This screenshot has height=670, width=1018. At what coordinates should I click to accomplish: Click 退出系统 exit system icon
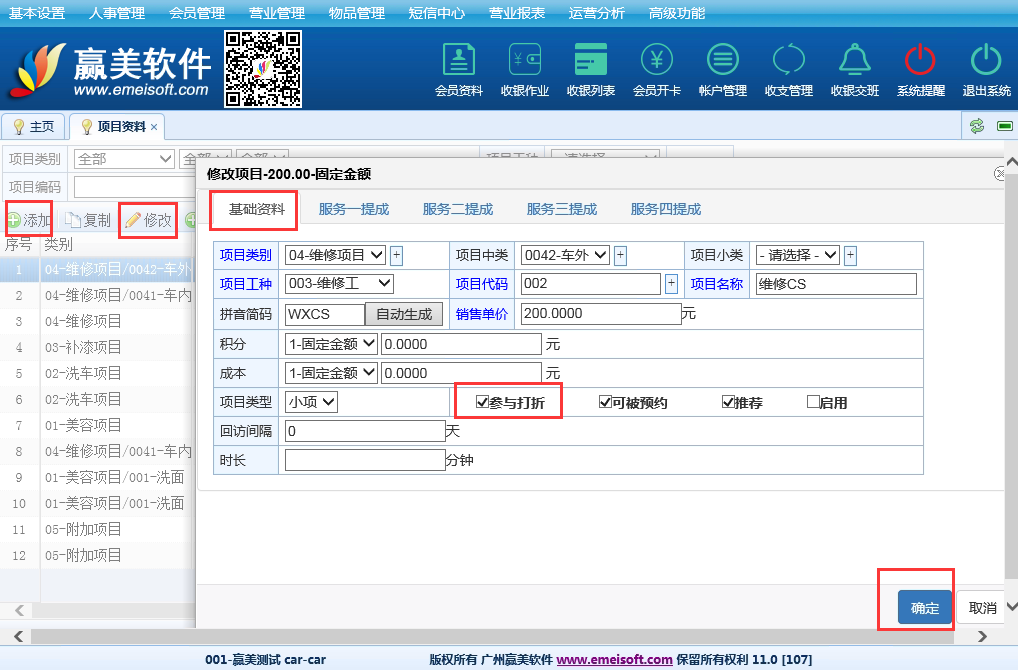click(986, 69)
